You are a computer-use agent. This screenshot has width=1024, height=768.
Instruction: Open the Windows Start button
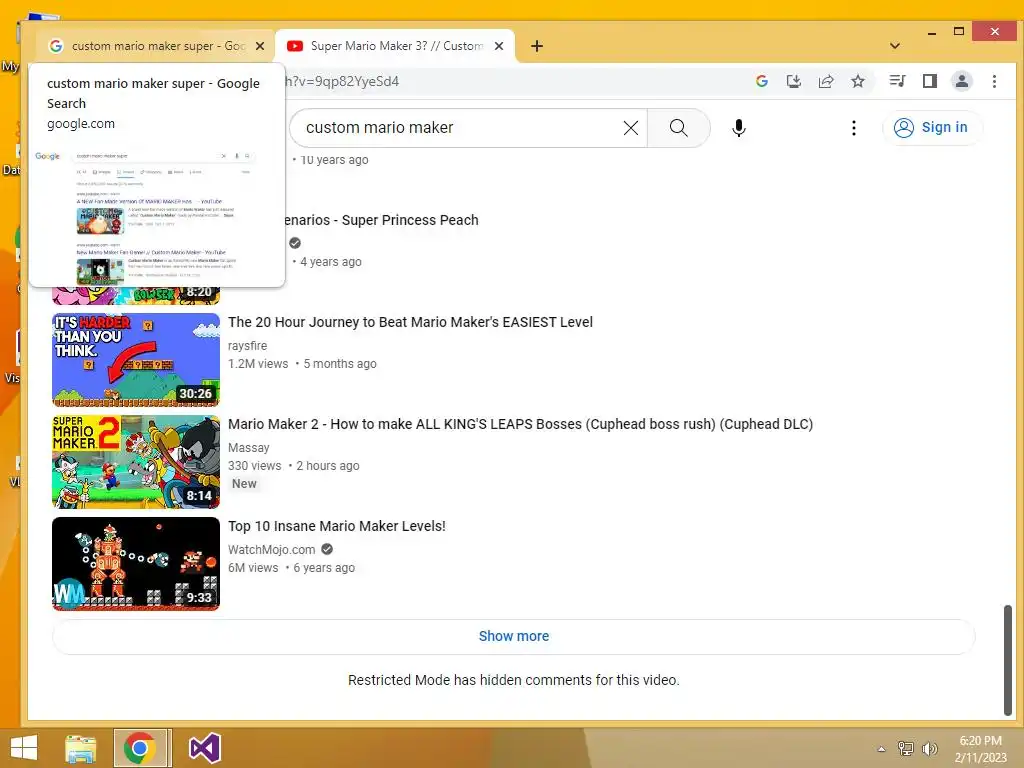pos(24,748)
